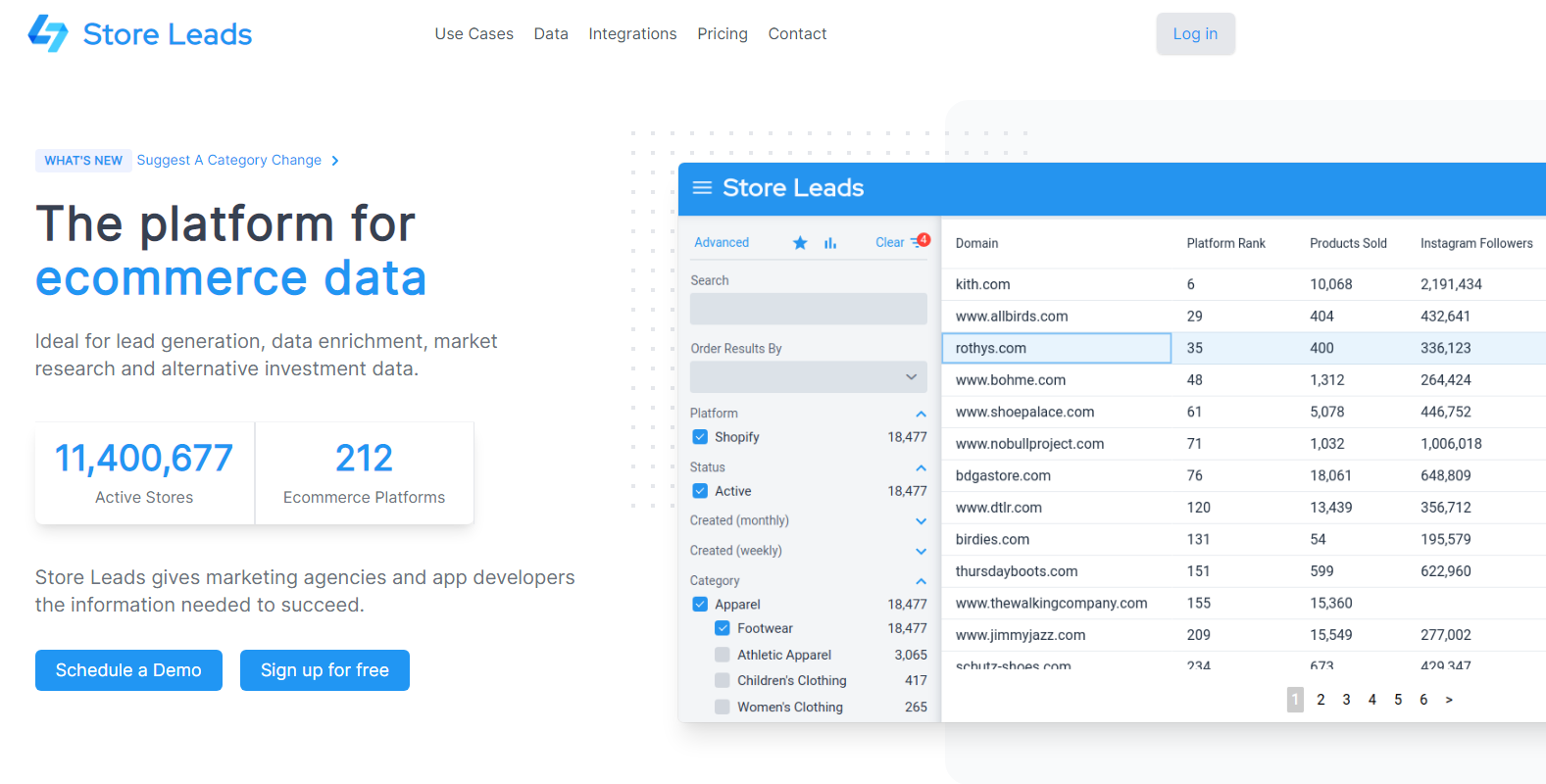The width and height of the screenshot is (1546, 784).
Task: Tick the Women's Clothing checkbox
Action: tap(723, 707)
